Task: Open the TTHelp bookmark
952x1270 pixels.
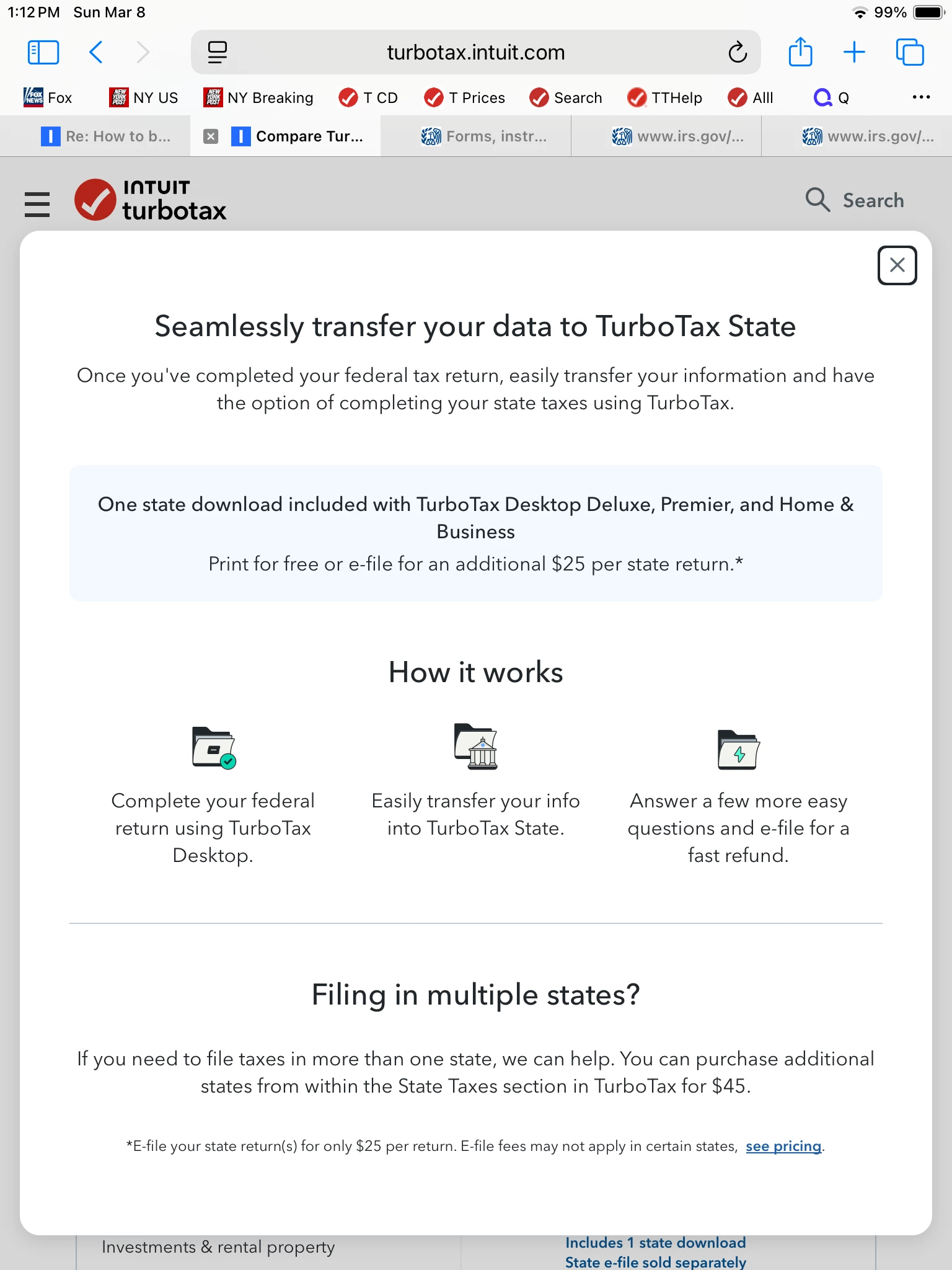Action: tap(664, 97)
